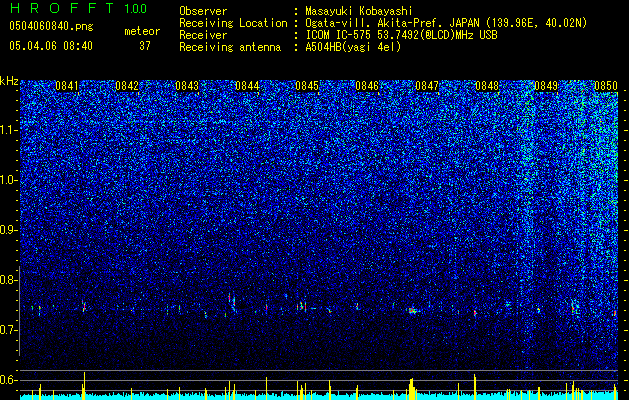Click the 0843 time marker

187,86
